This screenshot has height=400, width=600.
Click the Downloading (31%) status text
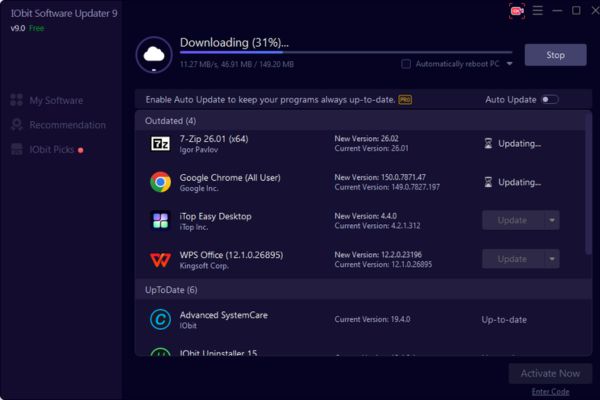tap(234, 42)
